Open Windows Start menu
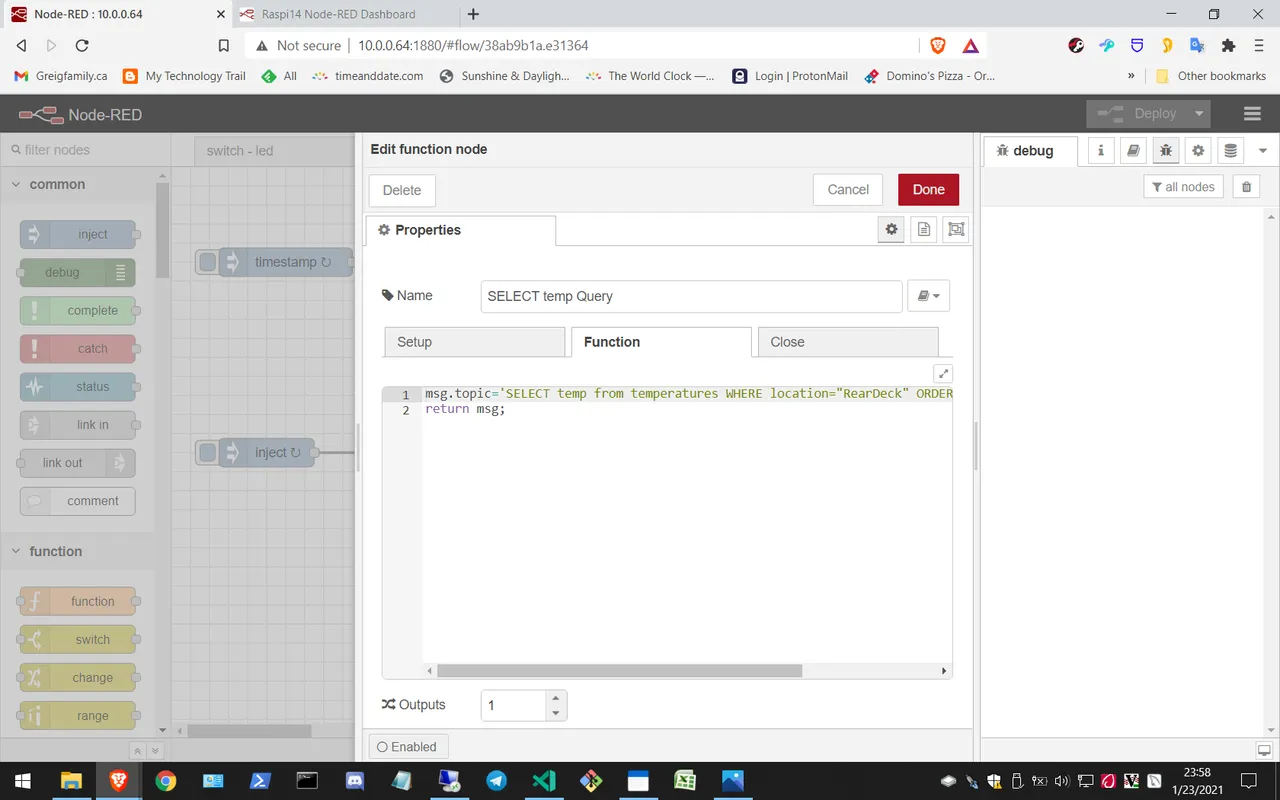The height and width of the screenshot is (800, 1280). pos(22,780)
